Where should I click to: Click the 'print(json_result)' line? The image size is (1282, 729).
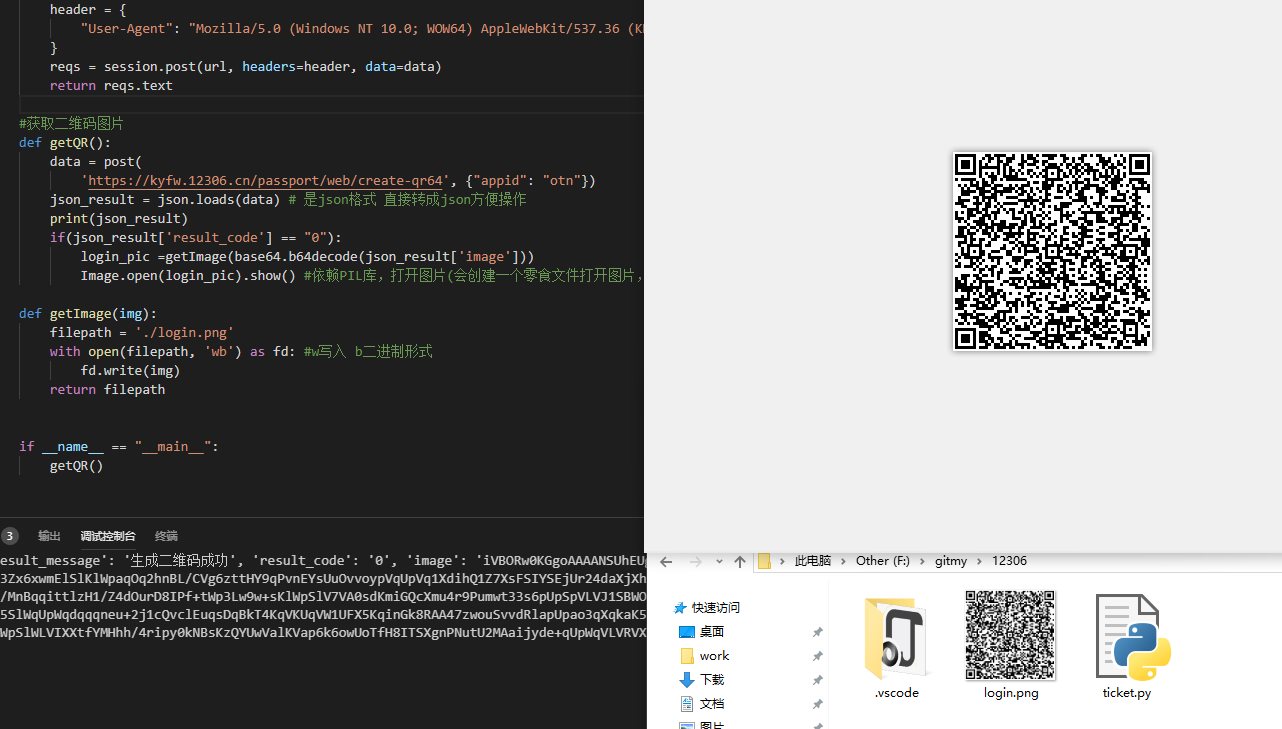click(x=119, y=219)
